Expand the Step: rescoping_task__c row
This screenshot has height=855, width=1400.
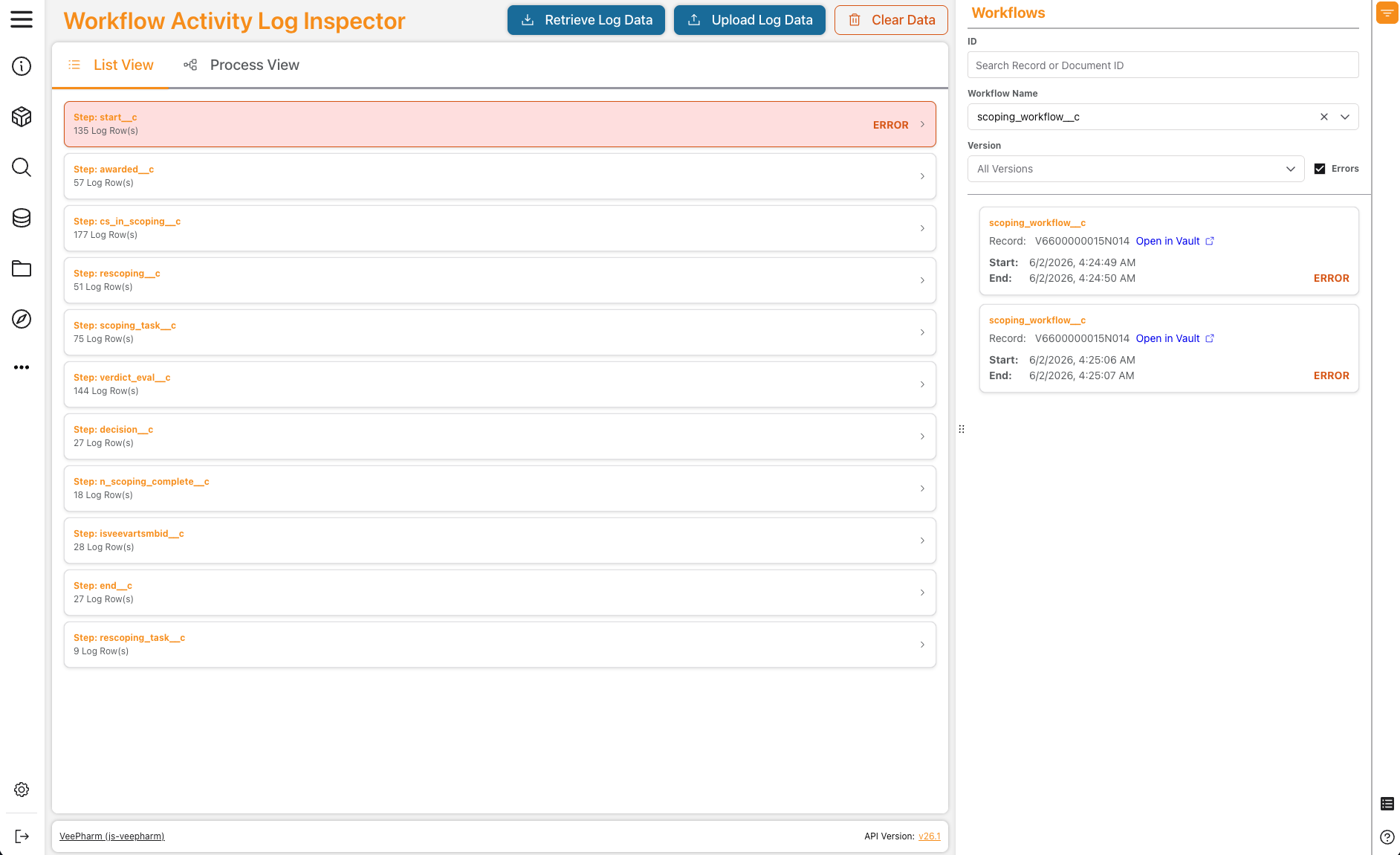[499, 645]
